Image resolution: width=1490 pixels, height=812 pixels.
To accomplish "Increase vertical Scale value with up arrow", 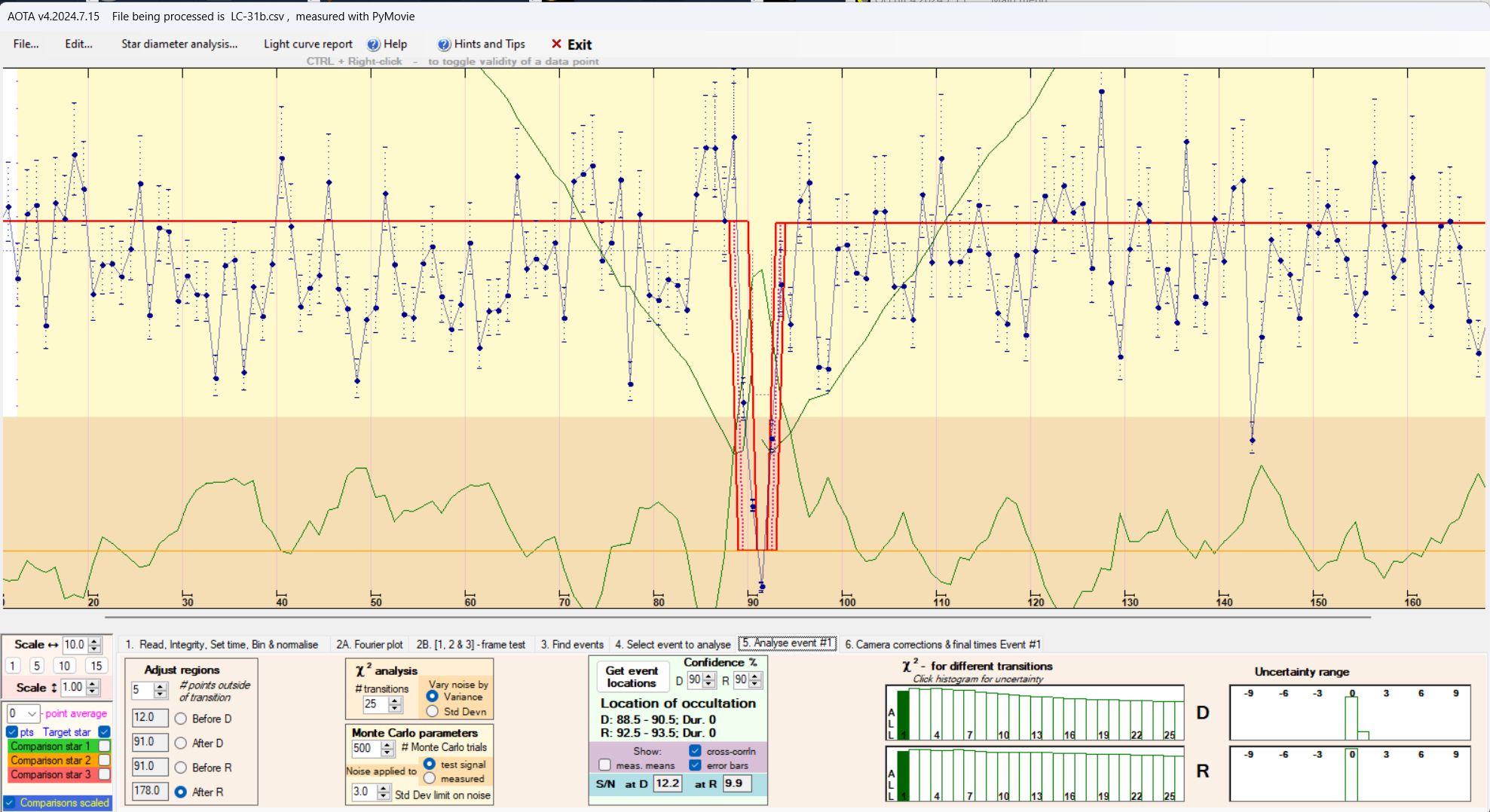I will click(x=92, y=684).
